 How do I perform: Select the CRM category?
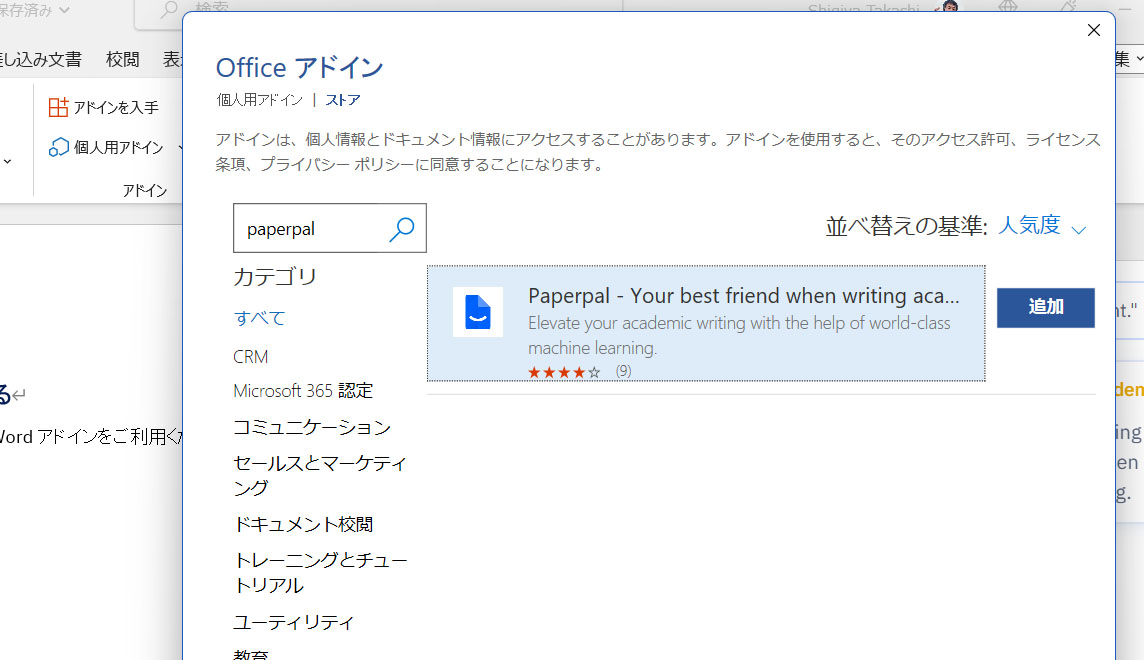coord(250,356)
